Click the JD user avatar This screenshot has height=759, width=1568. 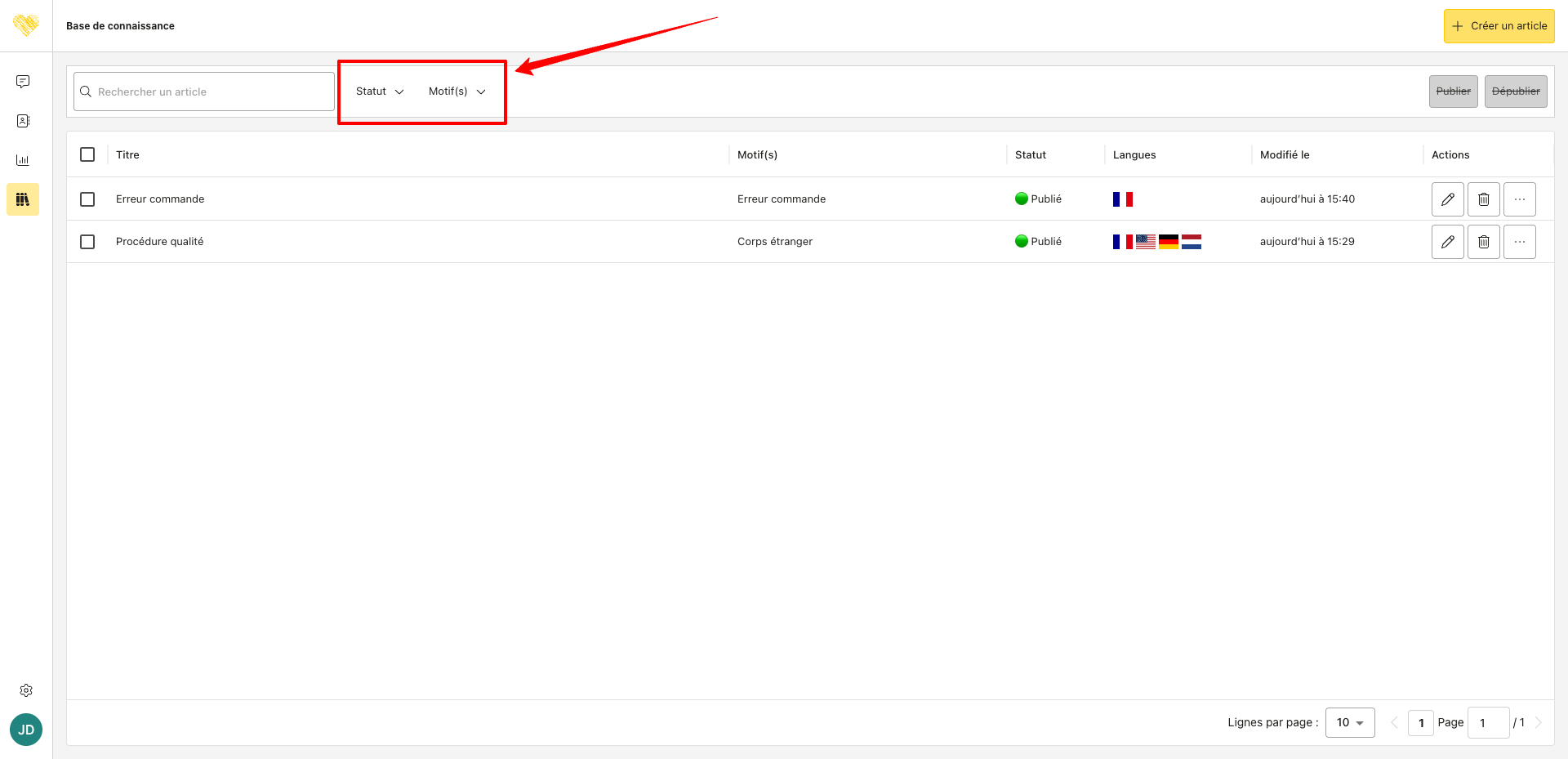click(x=26, y=730)
